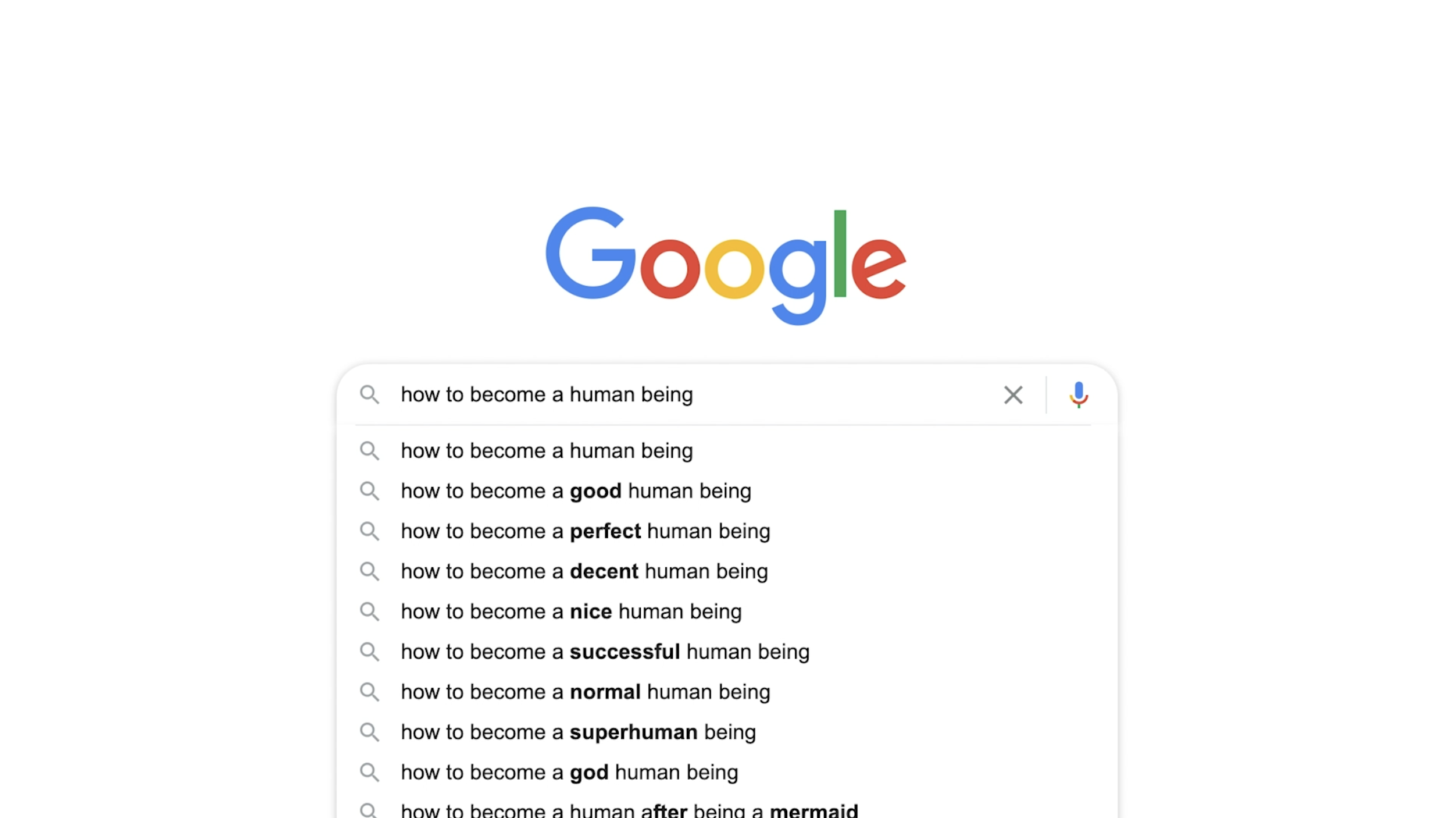The height and width of the screenshot is (818, 1456).
Task: Select suggestion "how to become a human being"
Action: coord(547,451)
